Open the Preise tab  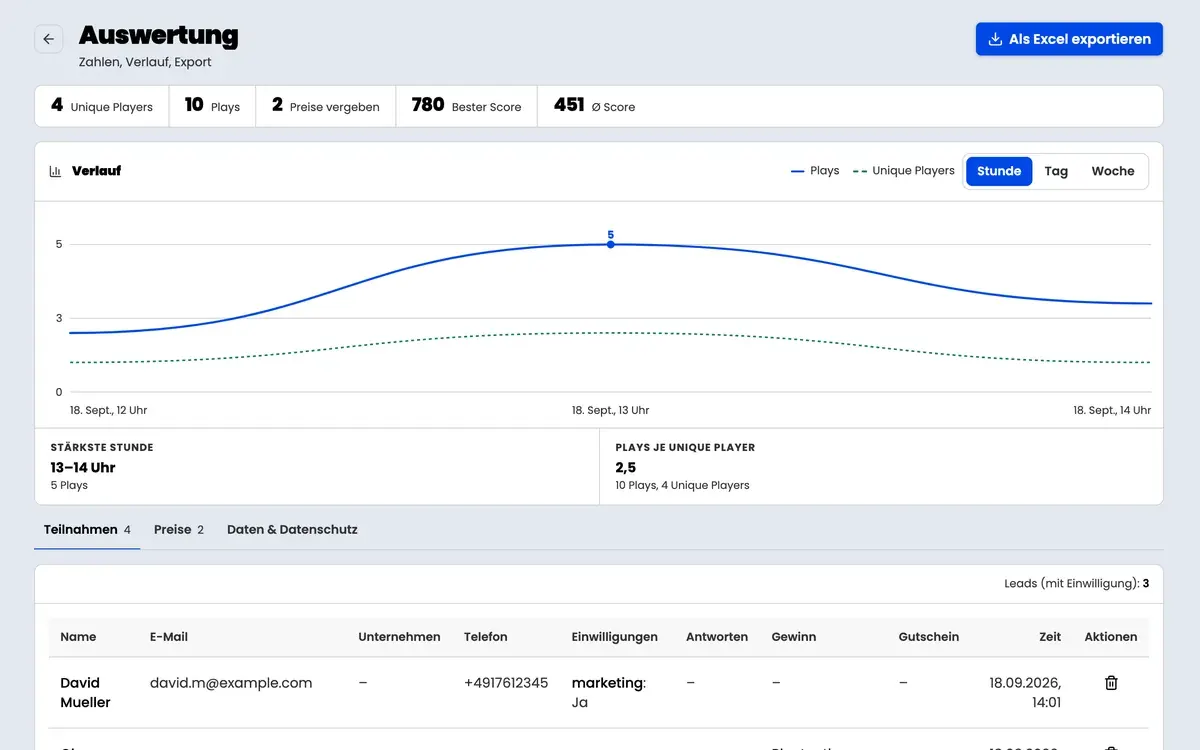pos(179,530)
